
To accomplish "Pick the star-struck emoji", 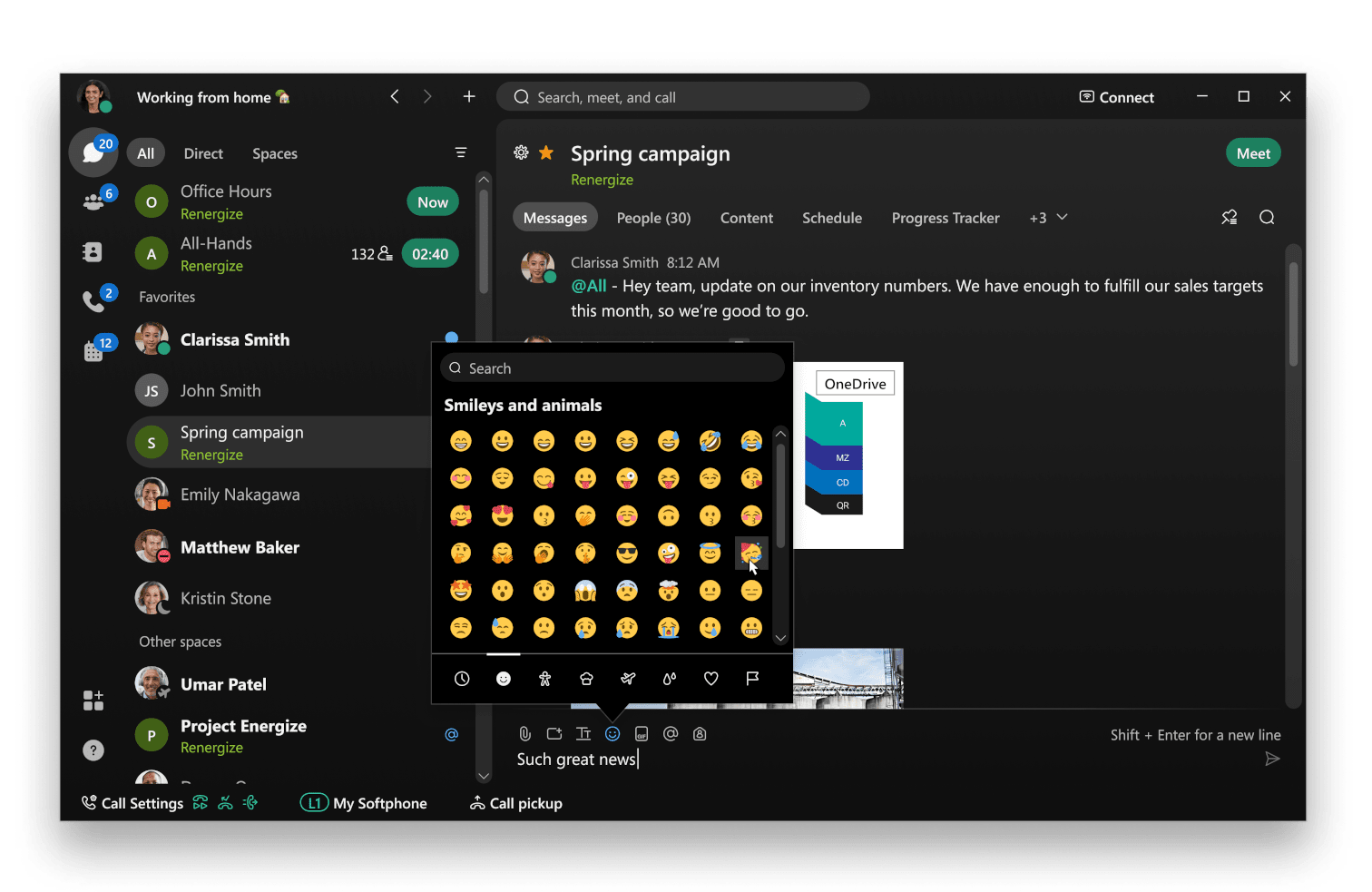I will pos(461,591).
